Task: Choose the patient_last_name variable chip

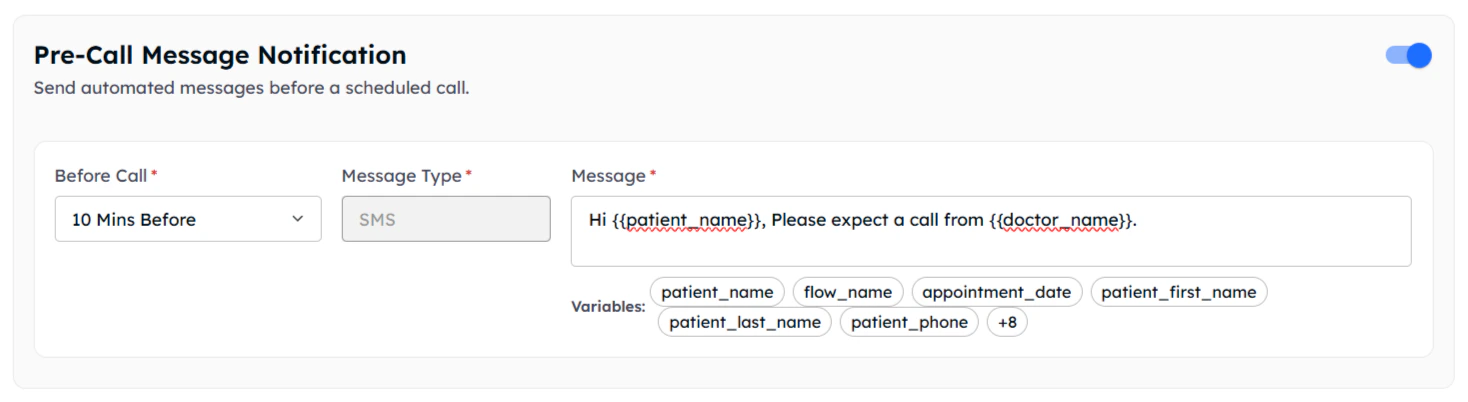Action: [x=744, y=322]
